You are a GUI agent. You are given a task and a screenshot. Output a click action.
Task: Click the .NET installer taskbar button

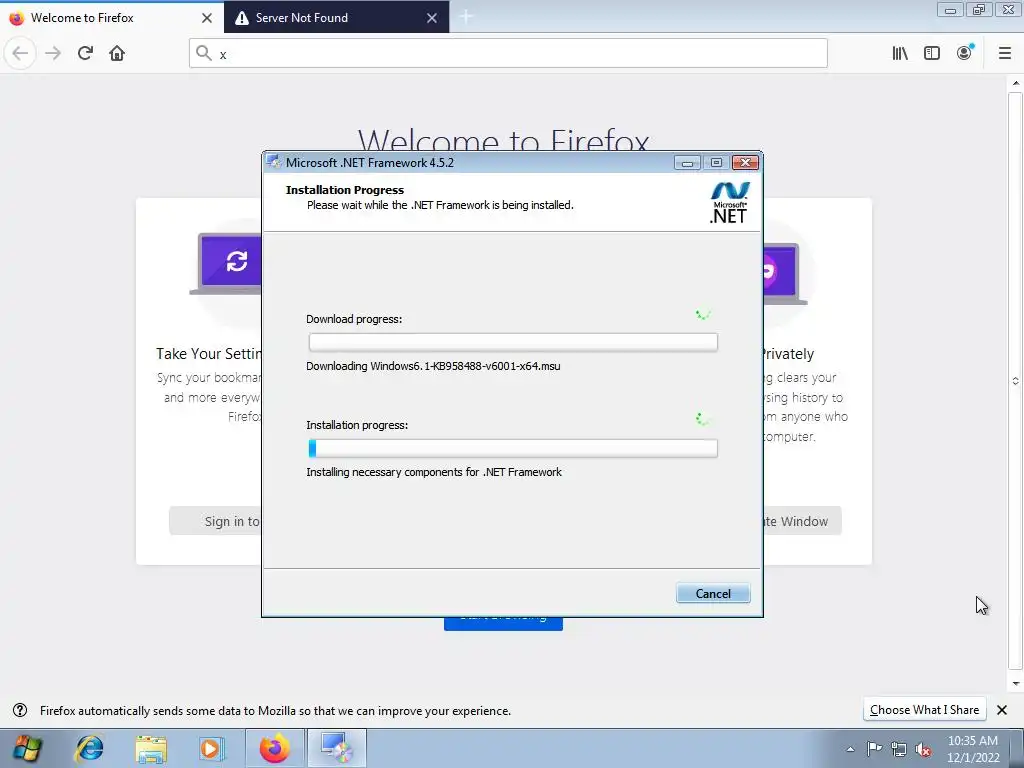tap(336, 748)
